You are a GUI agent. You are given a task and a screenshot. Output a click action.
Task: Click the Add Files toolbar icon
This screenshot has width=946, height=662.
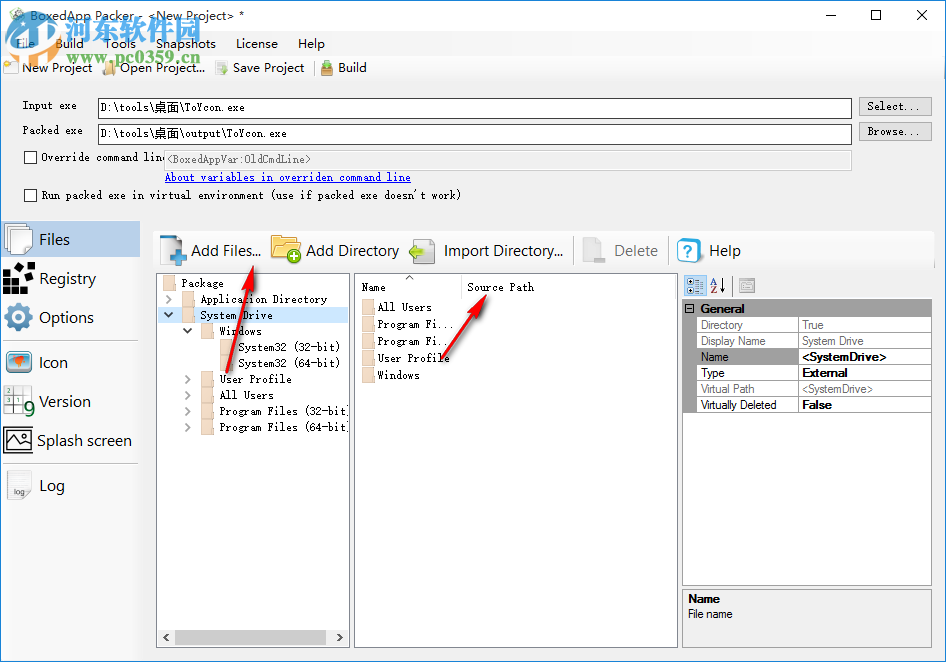[172, 250]
